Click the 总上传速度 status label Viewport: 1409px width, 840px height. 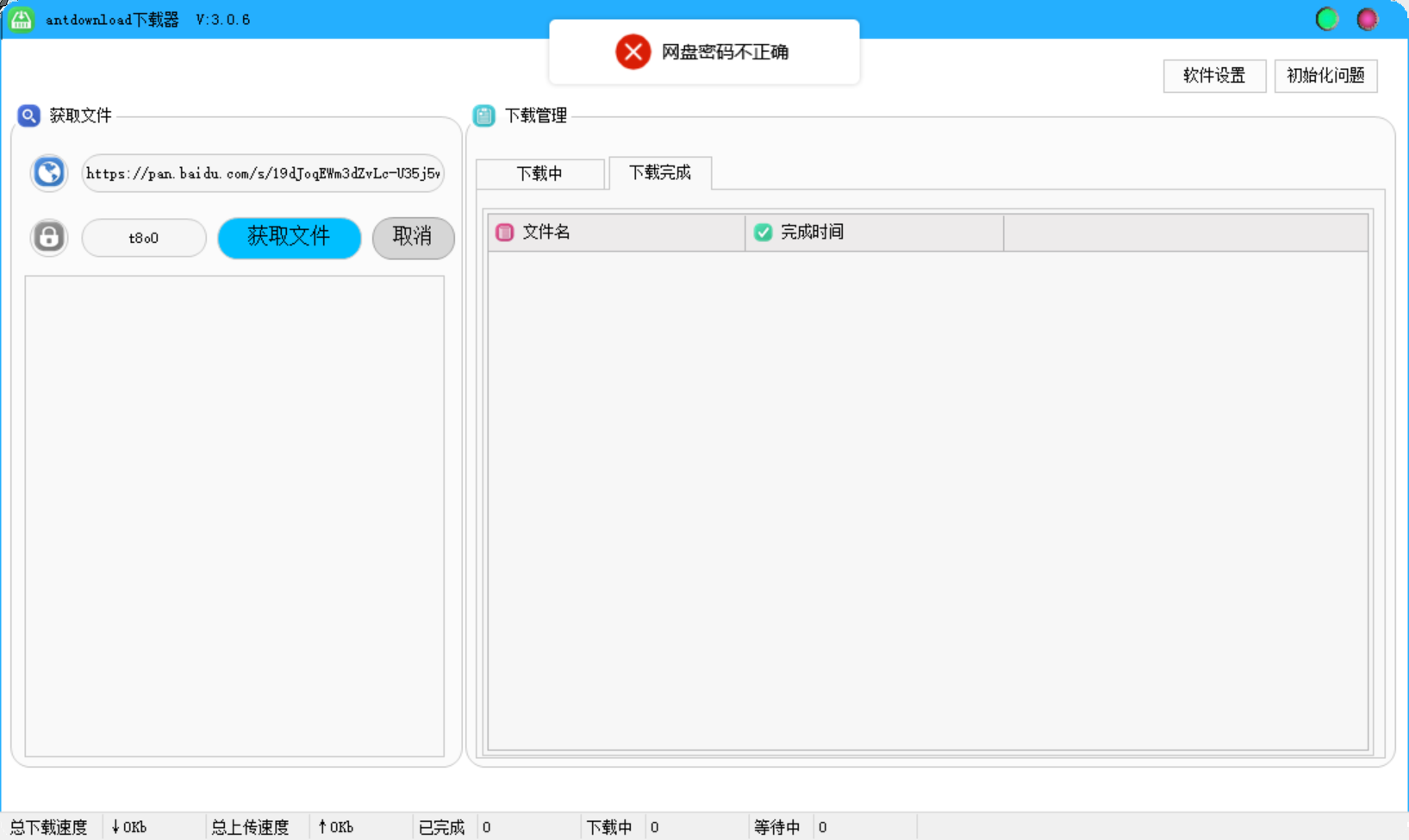pyautogui.click(x=250, y=827)
